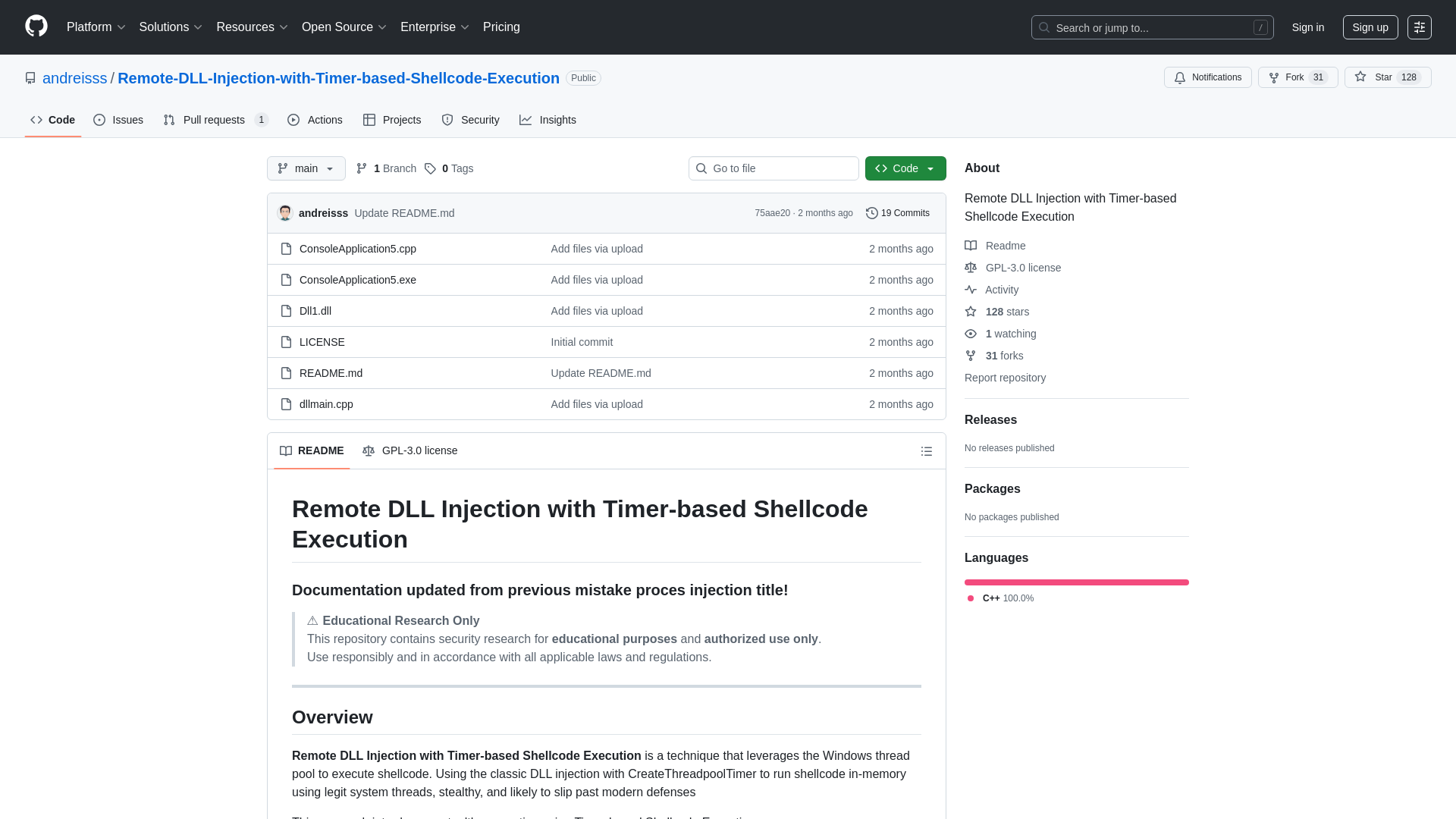This screenshot has height=819, width=1456.
Task: Click the scale icon beside GPL-3.0 license in About
Action: [971, 268]
